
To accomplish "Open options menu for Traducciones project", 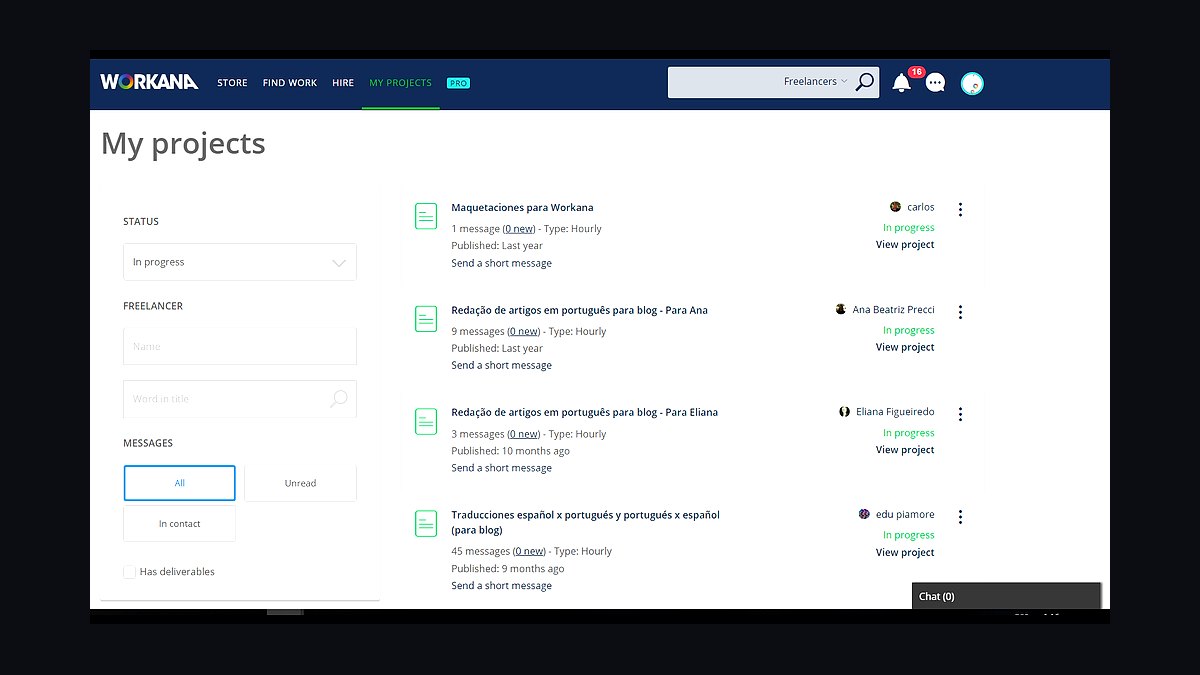I will (960, 517).
